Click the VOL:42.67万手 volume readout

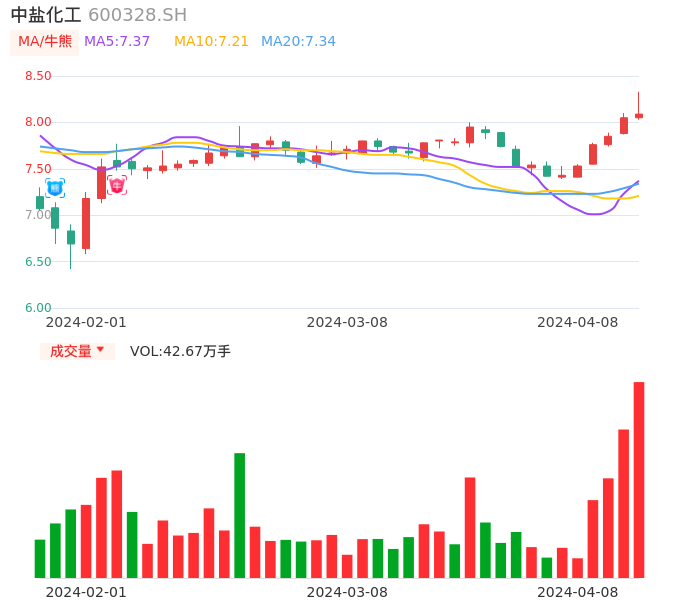click(x=180, y=351)
